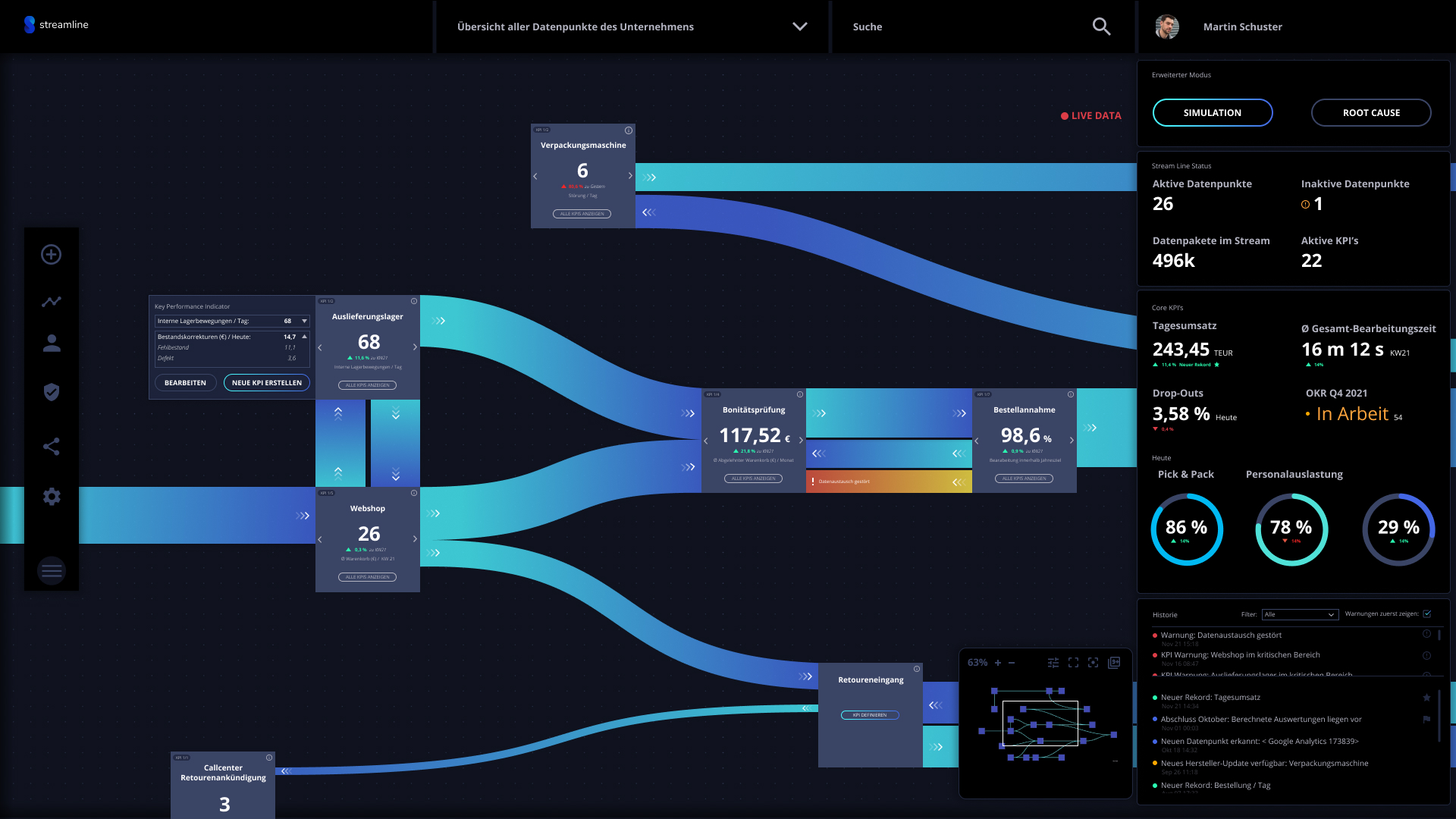Click the hamburger menu icon in sidebar
The height and width of the screenshot is (819, 1456).
coord(52,571)
